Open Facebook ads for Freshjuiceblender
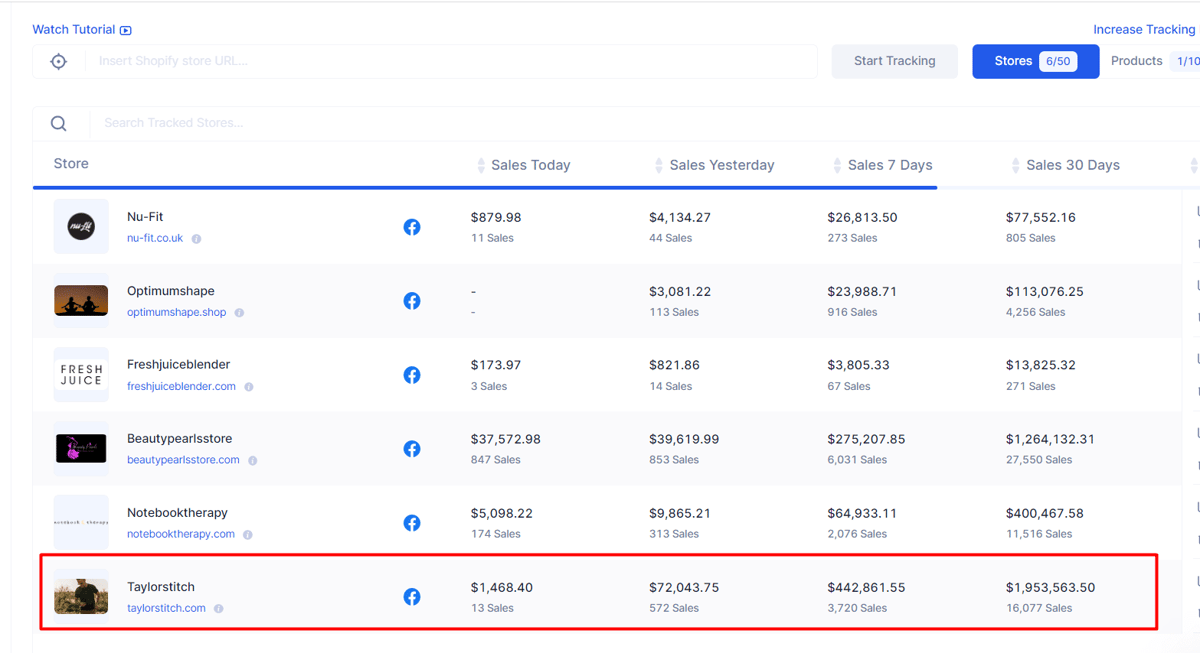Image resolution: width=1200 pixels, height=653 pixels. pyautogui.click(x=412, y=375)
